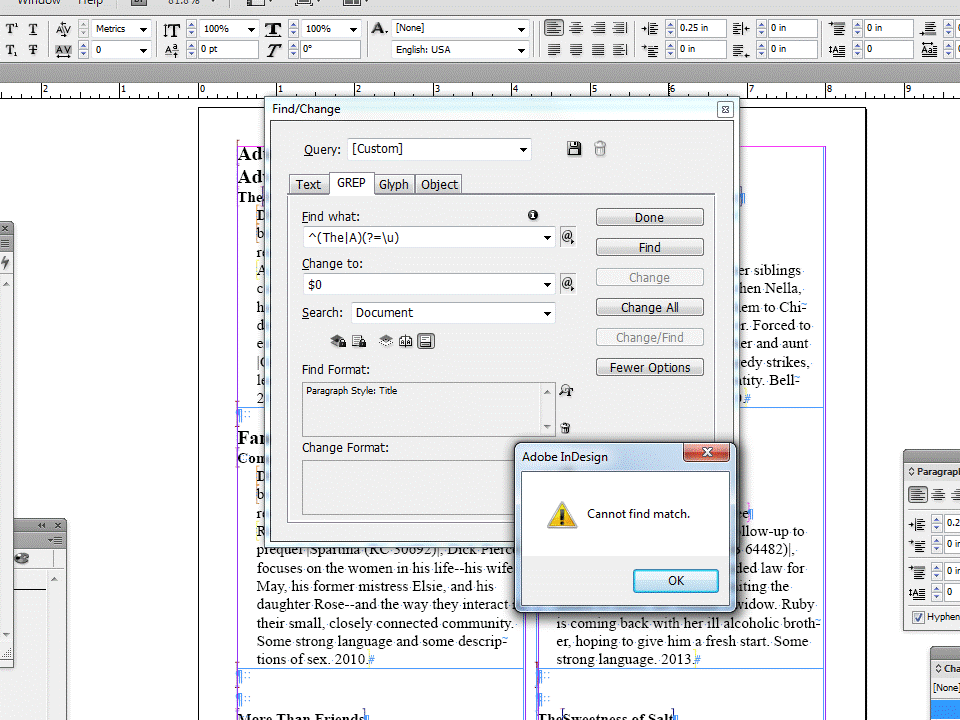Toggle Include Locked Stories search icon
Screen dimensions: 960x720
[x=359, y=341]
